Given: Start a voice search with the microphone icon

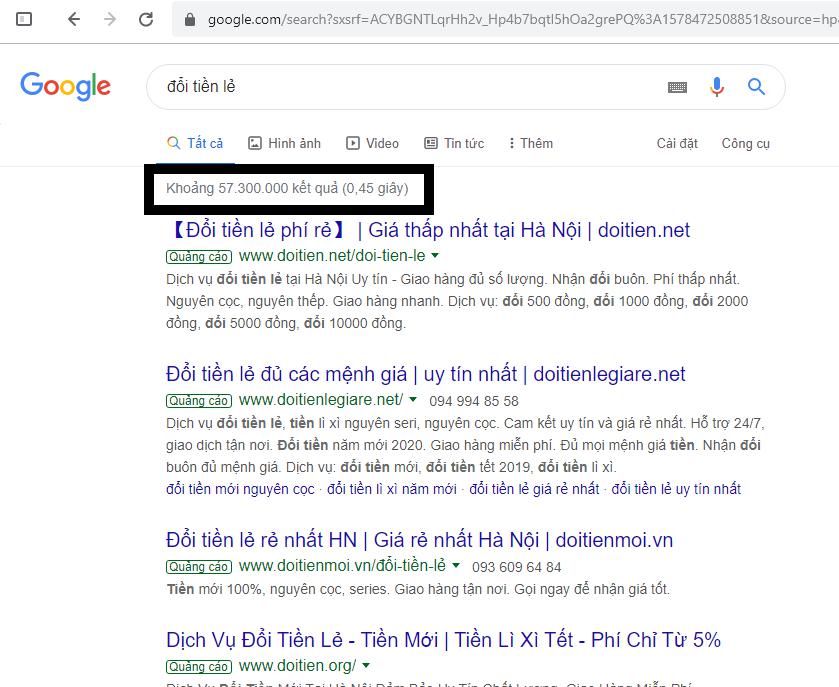Looking at the screenshot, I should point(717,87).
